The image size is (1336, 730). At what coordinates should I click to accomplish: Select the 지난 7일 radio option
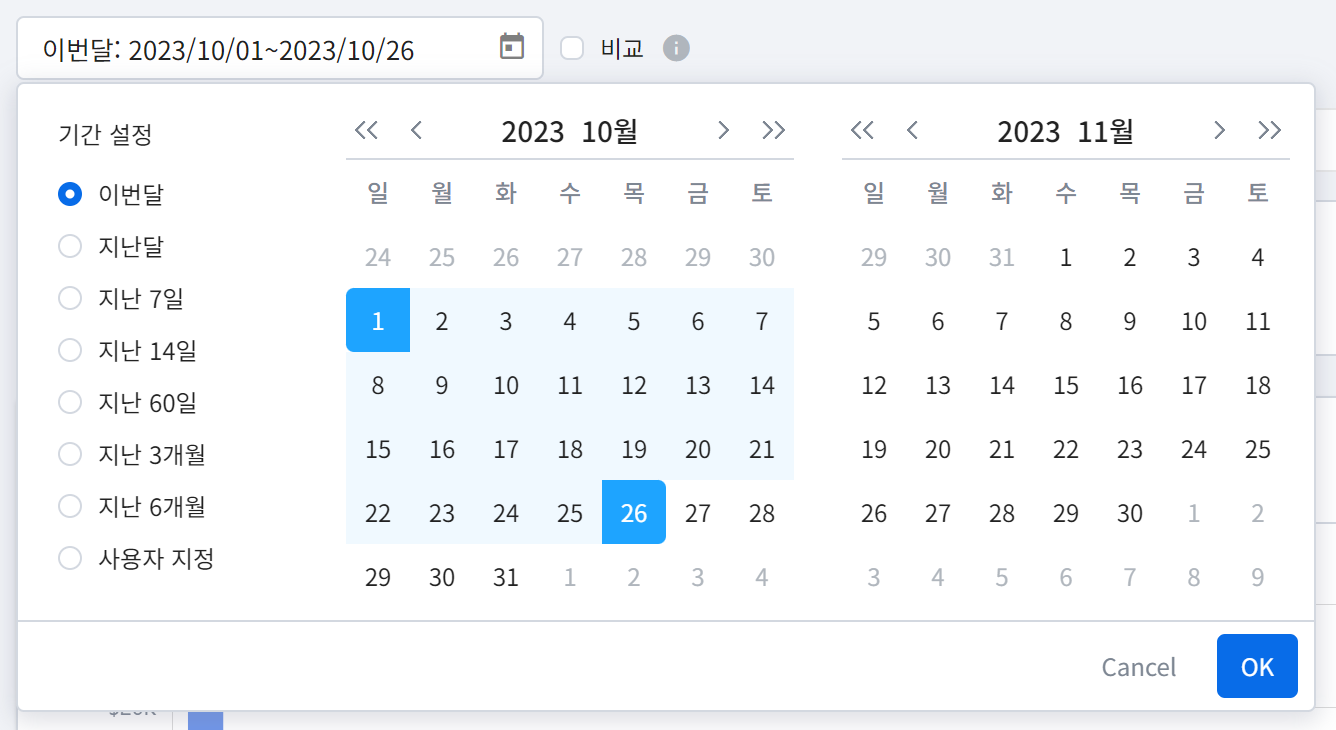[70, 298]
